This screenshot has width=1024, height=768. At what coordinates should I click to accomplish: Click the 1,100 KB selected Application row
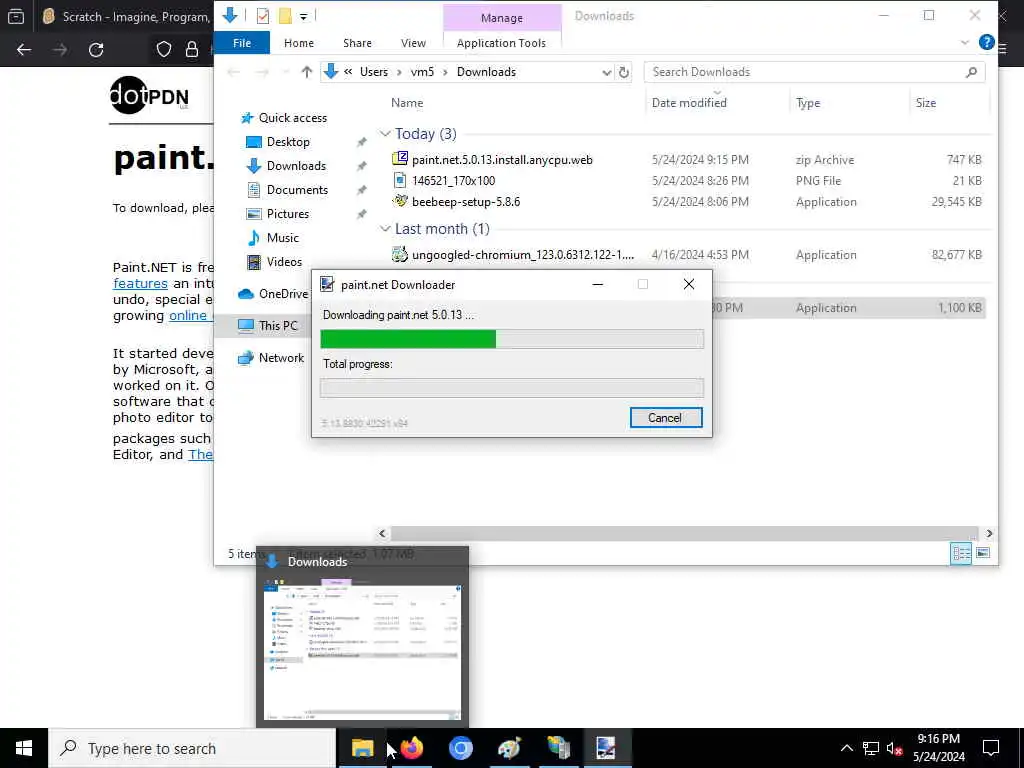(848, 308)
